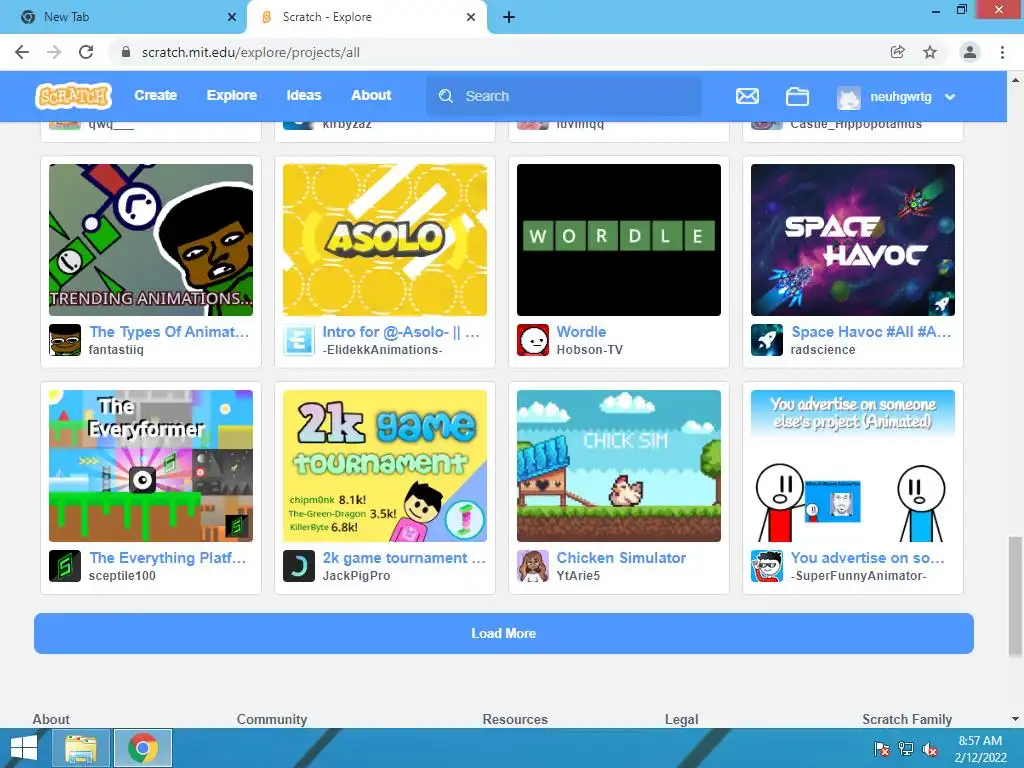Click Chicken Simulator title link
This screenshot has width=1024, height=768.
pyautogui.click(x=621, y=558)
